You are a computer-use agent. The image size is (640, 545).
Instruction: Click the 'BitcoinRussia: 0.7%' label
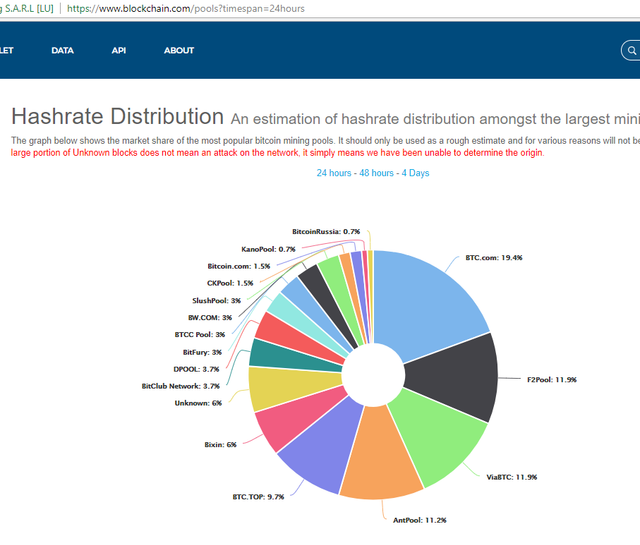(x=326, y=231)
